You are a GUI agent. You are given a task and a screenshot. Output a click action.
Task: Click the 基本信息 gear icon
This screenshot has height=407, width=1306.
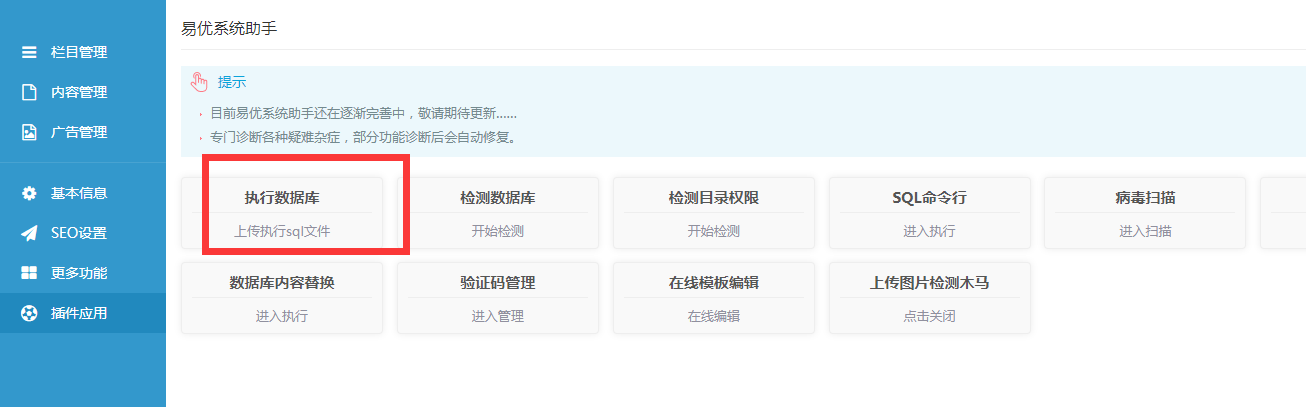click(30, 193)
